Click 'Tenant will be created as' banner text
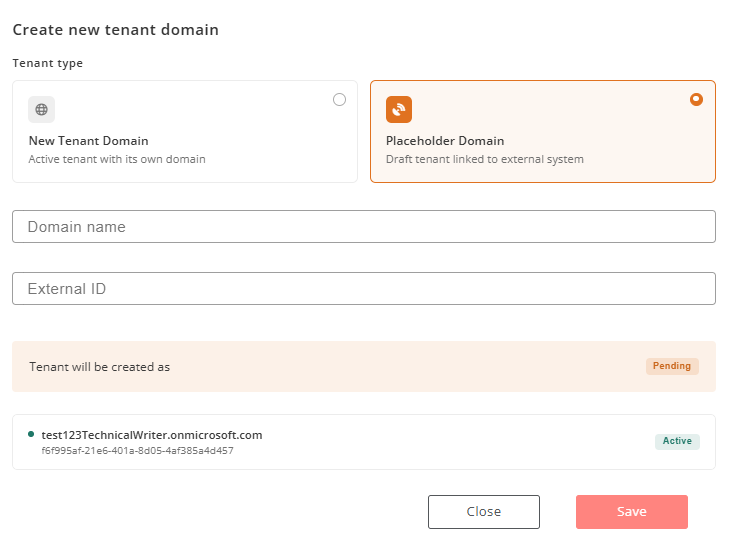This screenshot has height=550, width=731. [x=99, y=367]
